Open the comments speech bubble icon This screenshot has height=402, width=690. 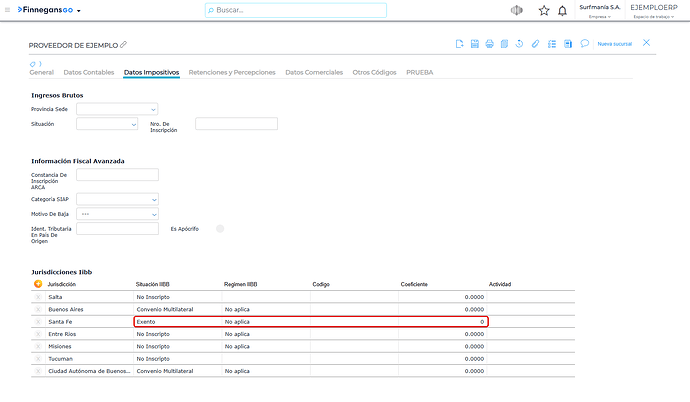(584, 43)
